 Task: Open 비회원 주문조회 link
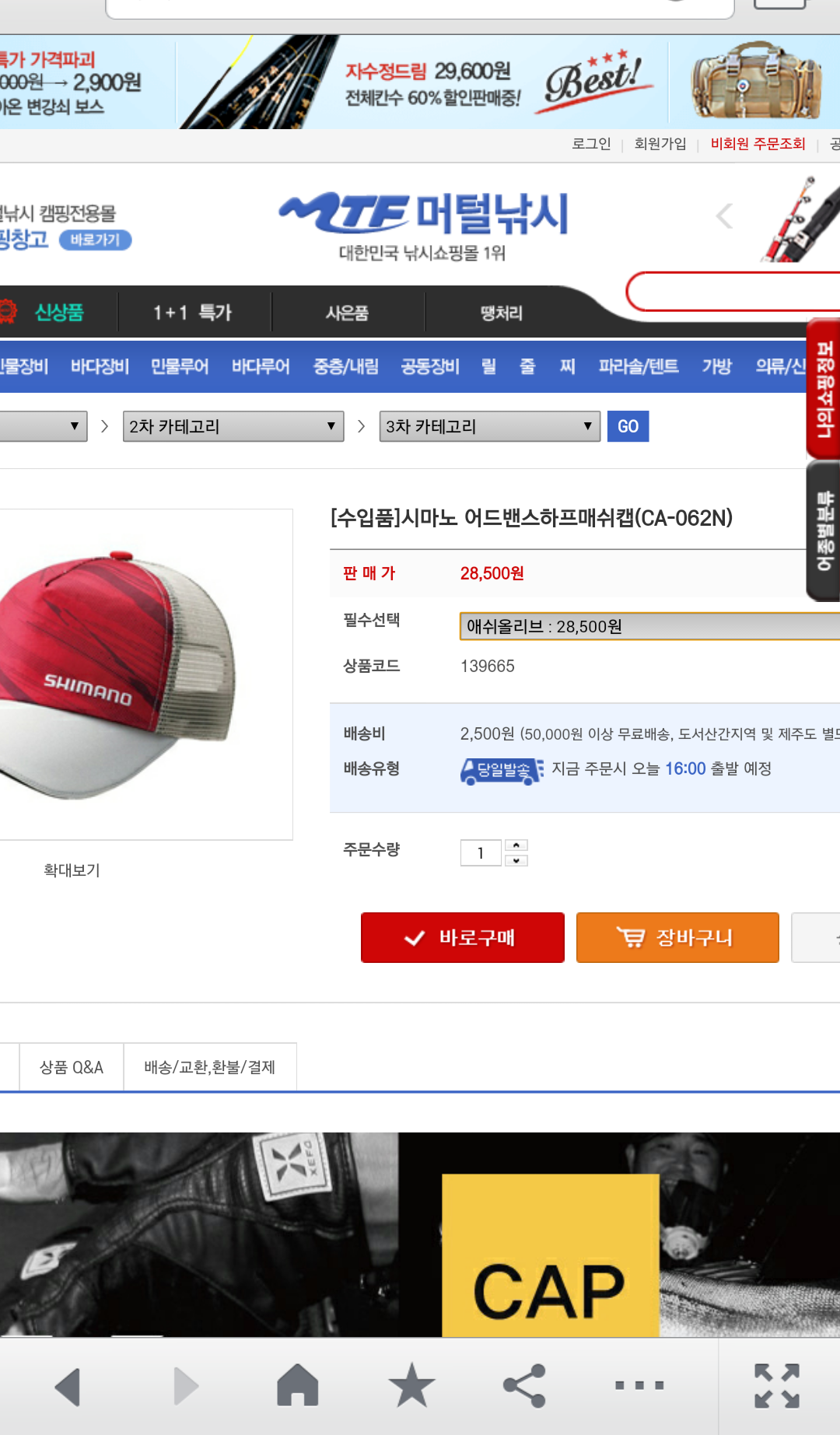(x=758, y=144)
